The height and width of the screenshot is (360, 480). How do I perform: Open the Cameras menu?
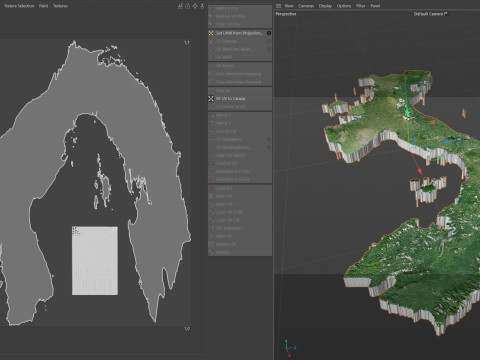(x=306, y=6)
